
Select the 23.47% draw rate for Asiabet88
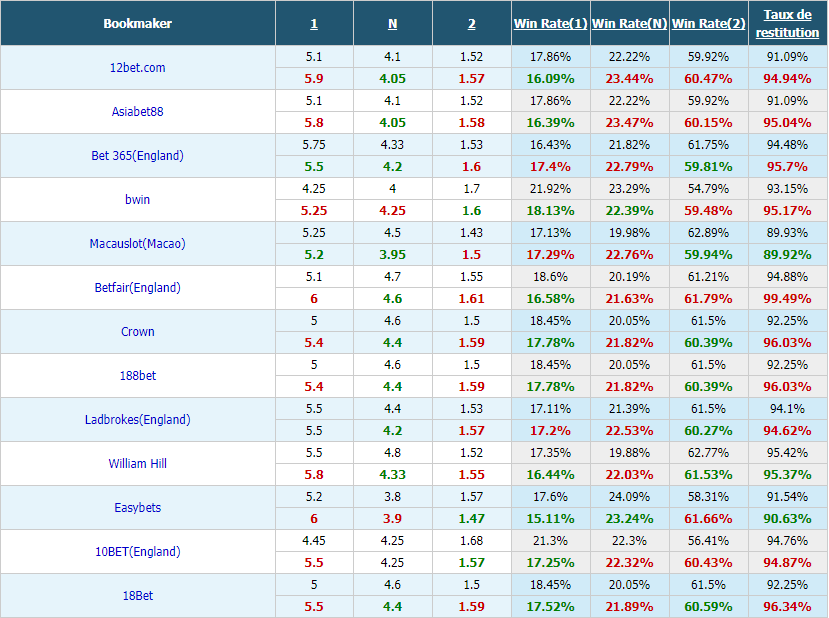(x=630, y=123)
